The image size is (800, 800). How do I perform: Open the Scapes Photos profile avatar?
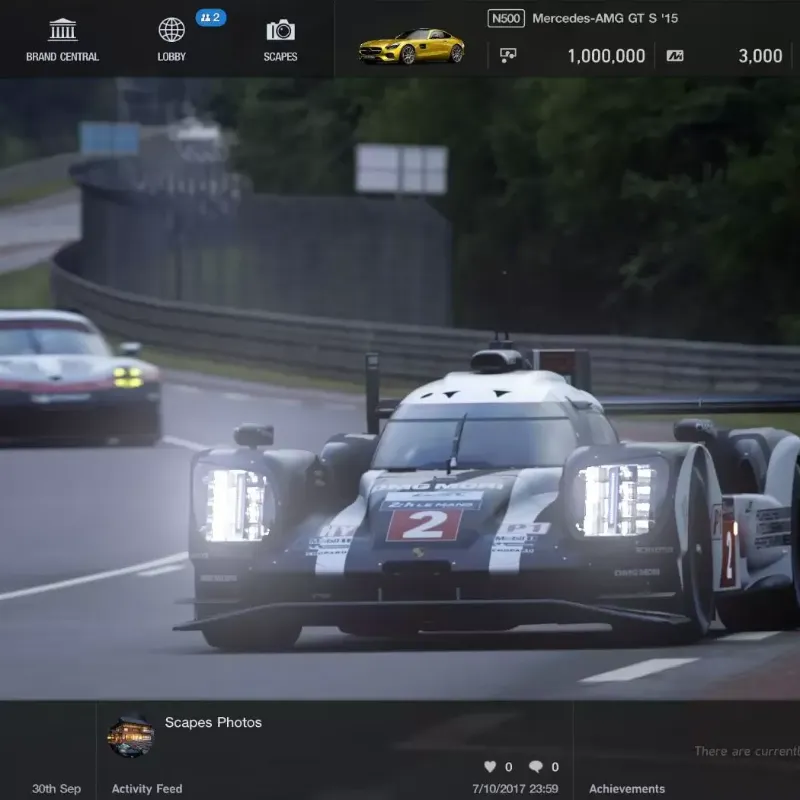[x=130, y=736]
